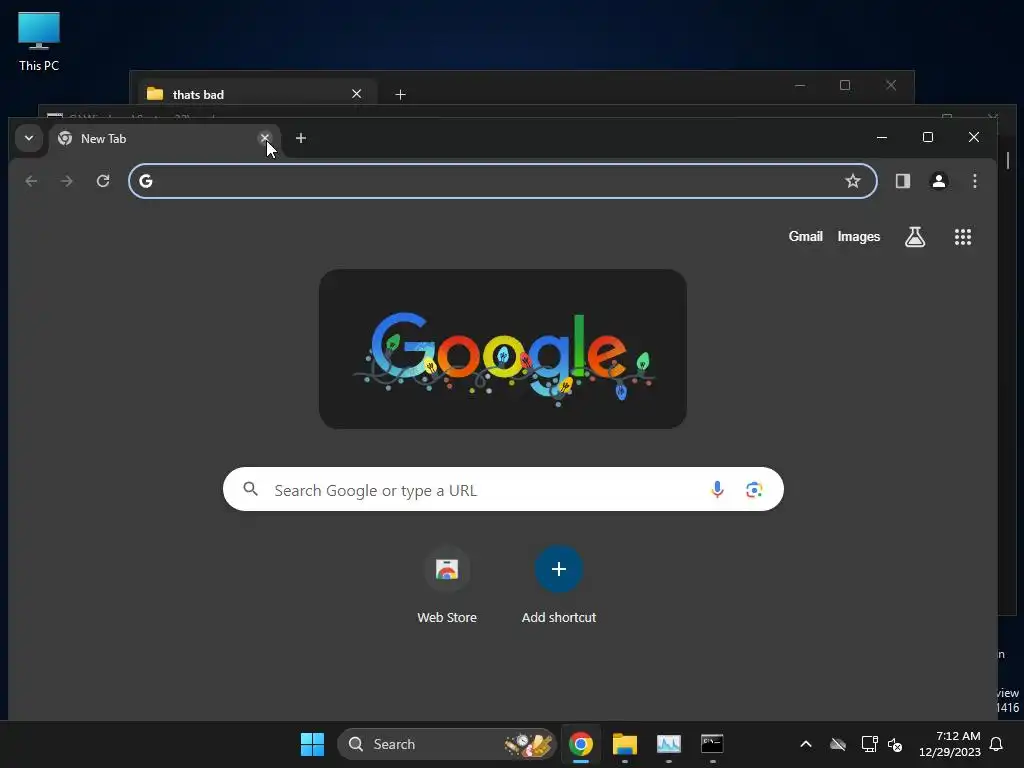Image resolution: width=1024 pixels, height=768 pixels.
Task: Bookmark this tab with star icon
Action: (852, 181)
